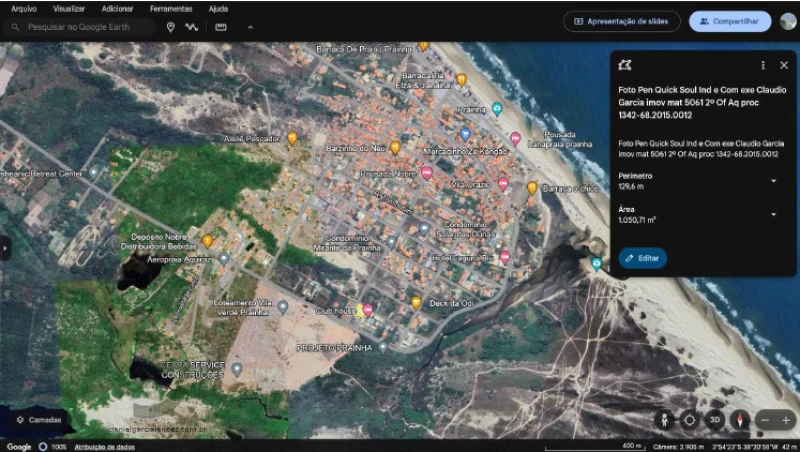Click the Condominio Solar das Dunas pin
This screenshot has width=800, height=452.
[x=424, y=229]
